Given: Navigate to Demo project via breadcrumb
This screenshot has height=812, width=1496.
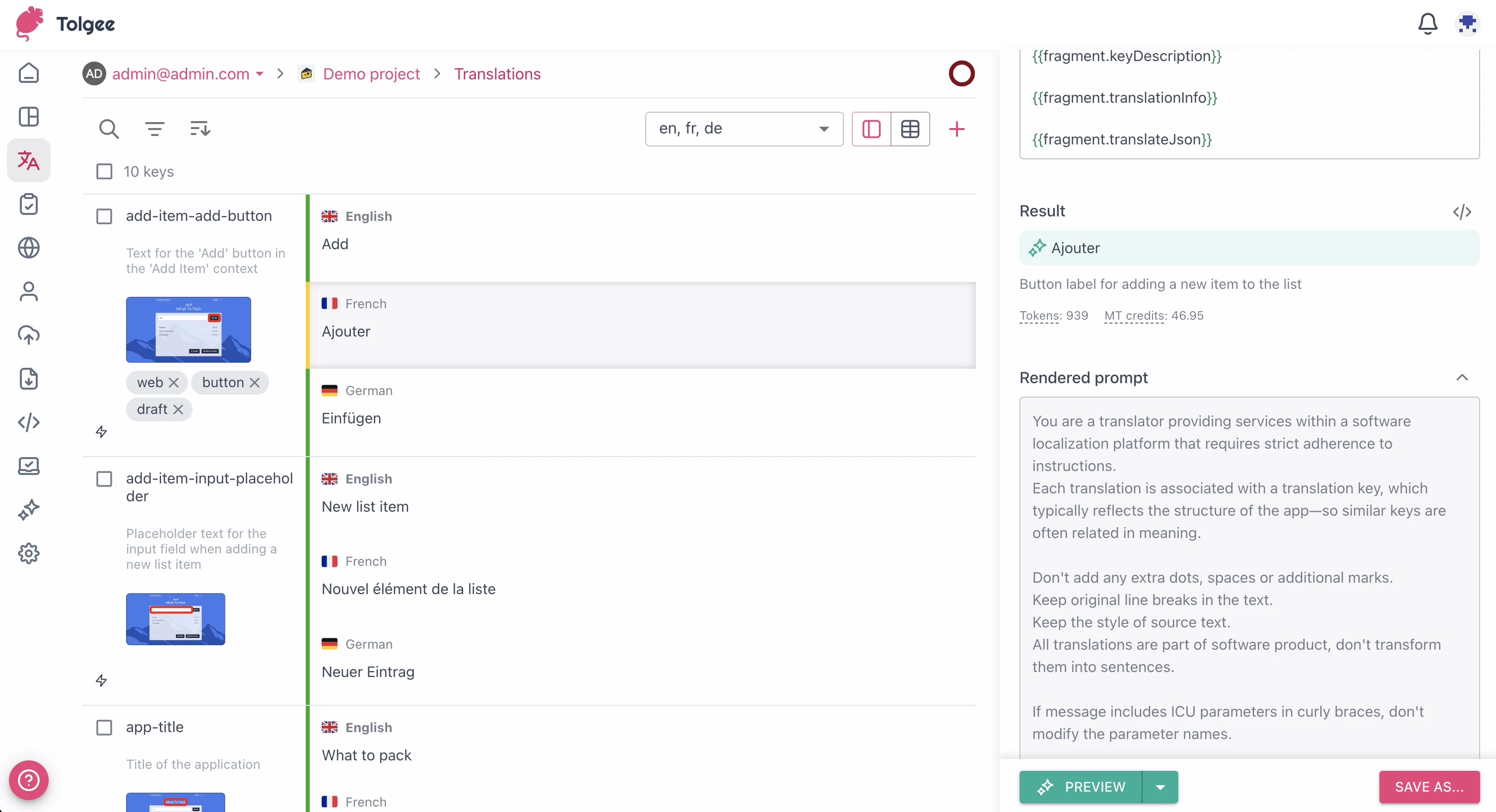Looking at the screenshot, I should click(x=372, y=74).
